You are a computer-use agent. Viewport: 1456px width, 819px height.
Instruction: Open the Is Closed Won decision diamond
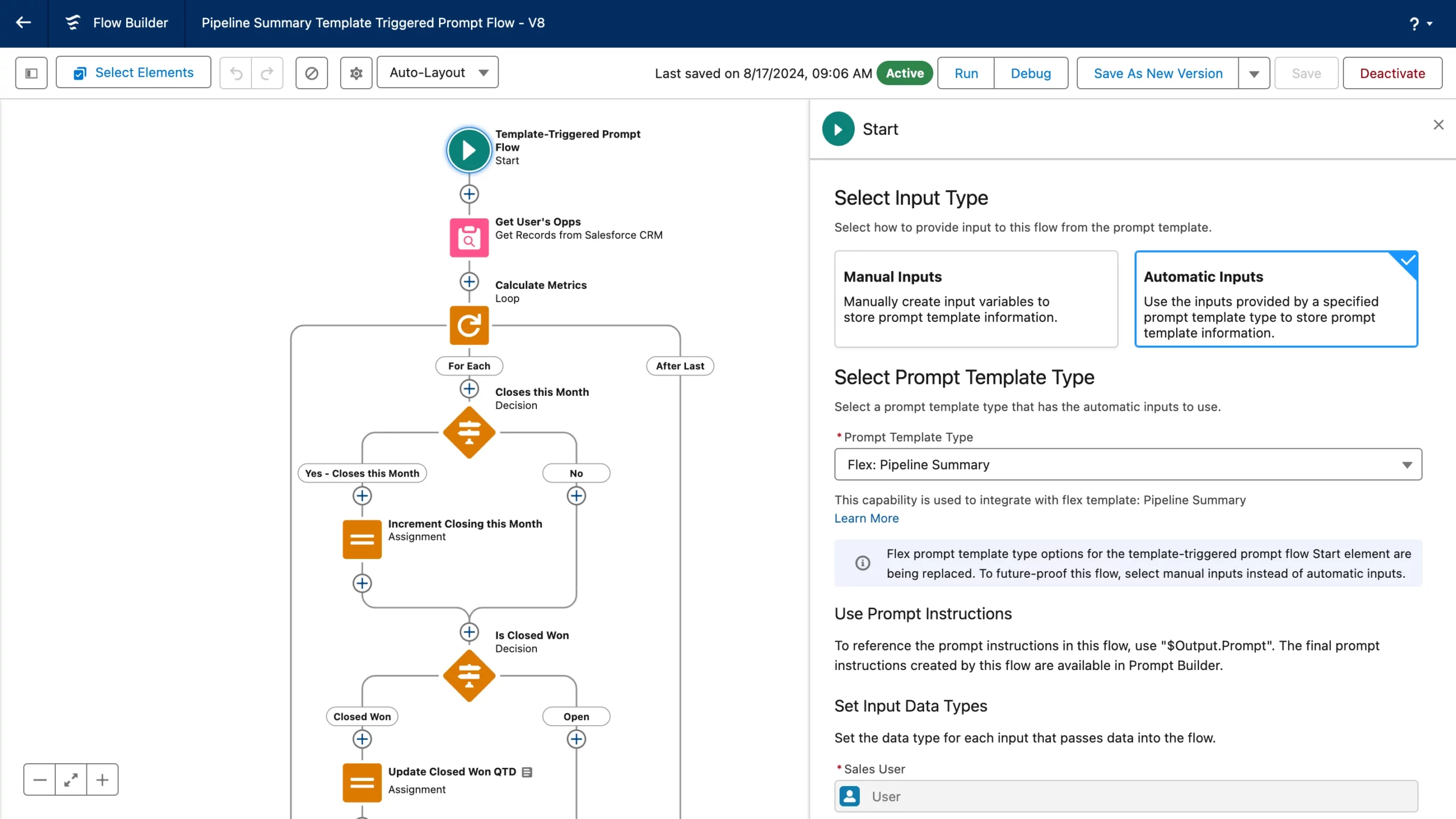click(469, 676)
